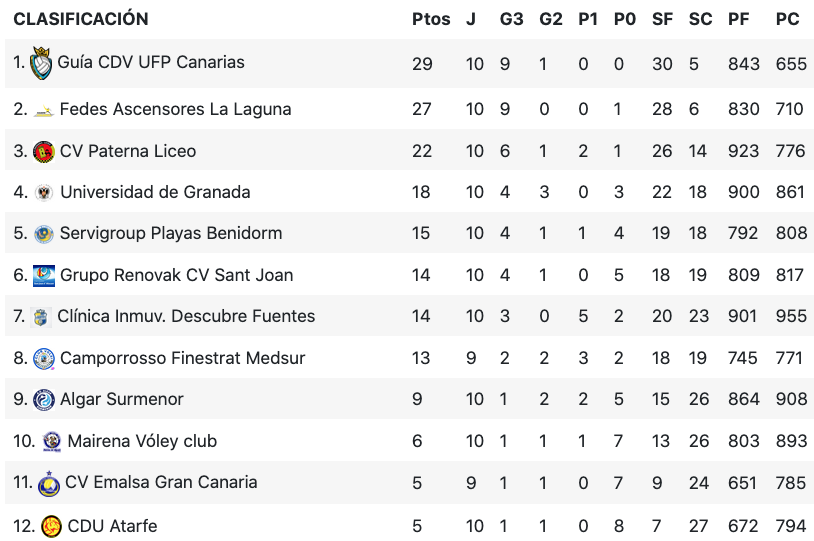The width and height of the screenshot is (814, 541).
Task: Click the PF column header
Action: click(x=739, y=19)
